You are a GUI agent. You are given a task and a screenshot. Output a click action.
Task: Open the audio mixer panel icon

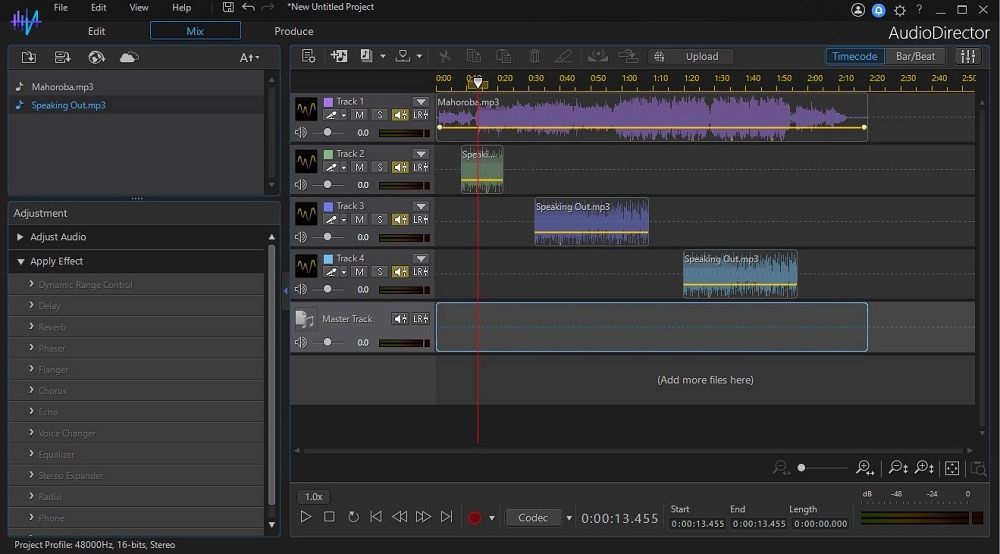click(x=968, y=56)
